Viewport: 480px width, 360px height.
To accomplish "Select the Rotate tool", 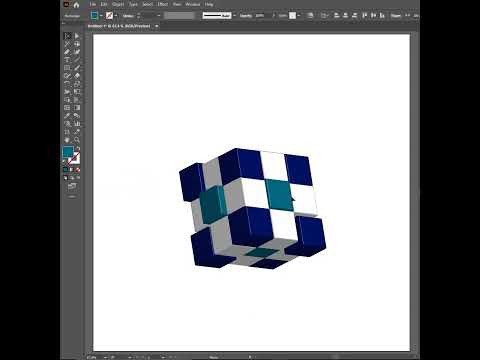I will coord(68,84).
